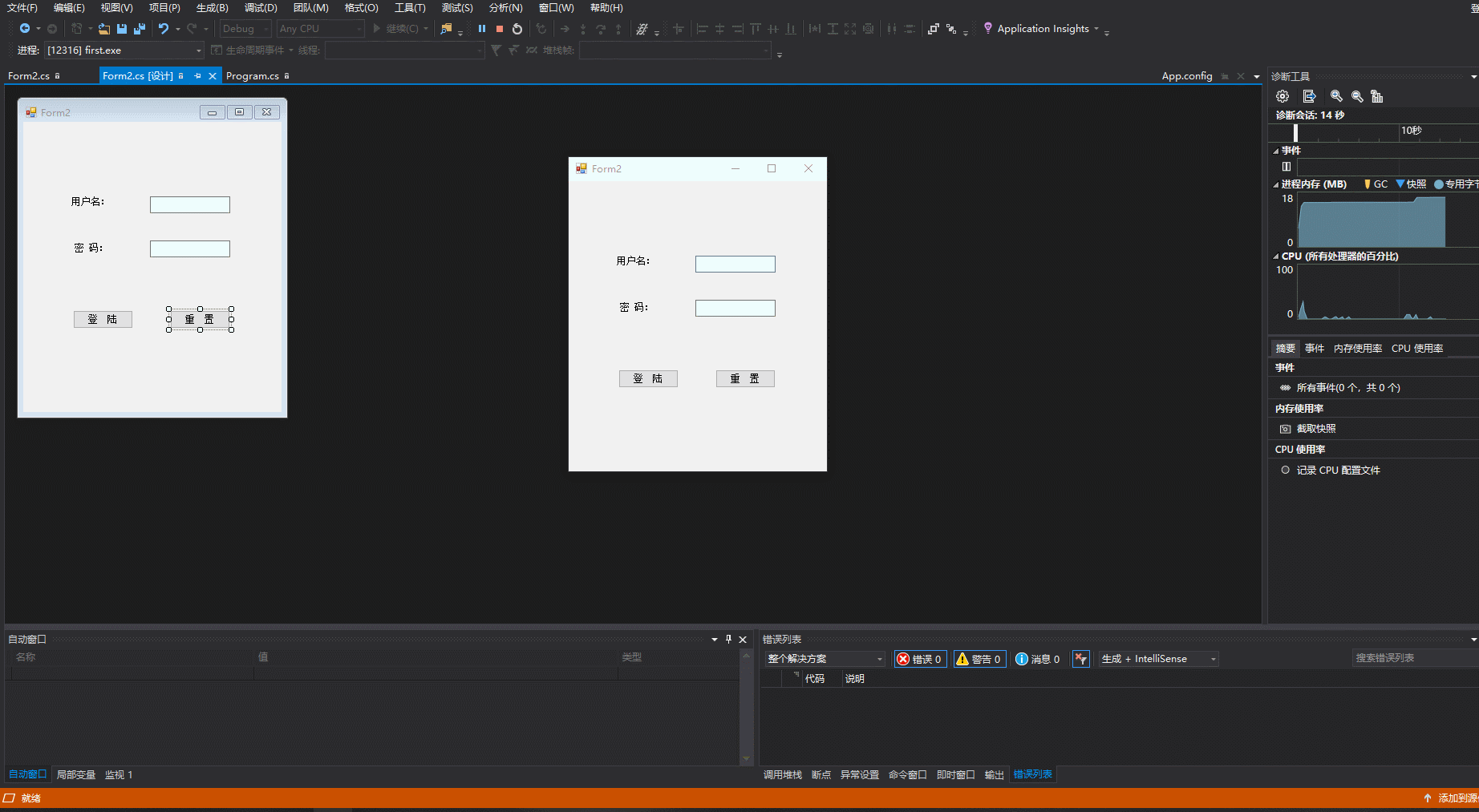
Task: Click the 用户名 textbox in running Form2
Action: (x=735, y=264)
